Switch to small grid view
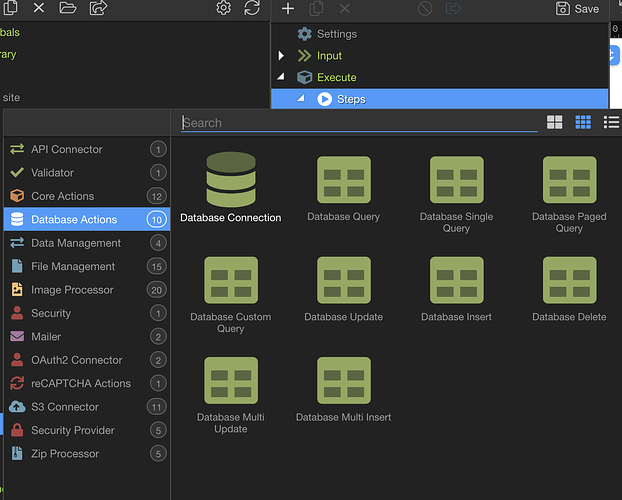Screen dimensions: 622x500 point(583,122)
